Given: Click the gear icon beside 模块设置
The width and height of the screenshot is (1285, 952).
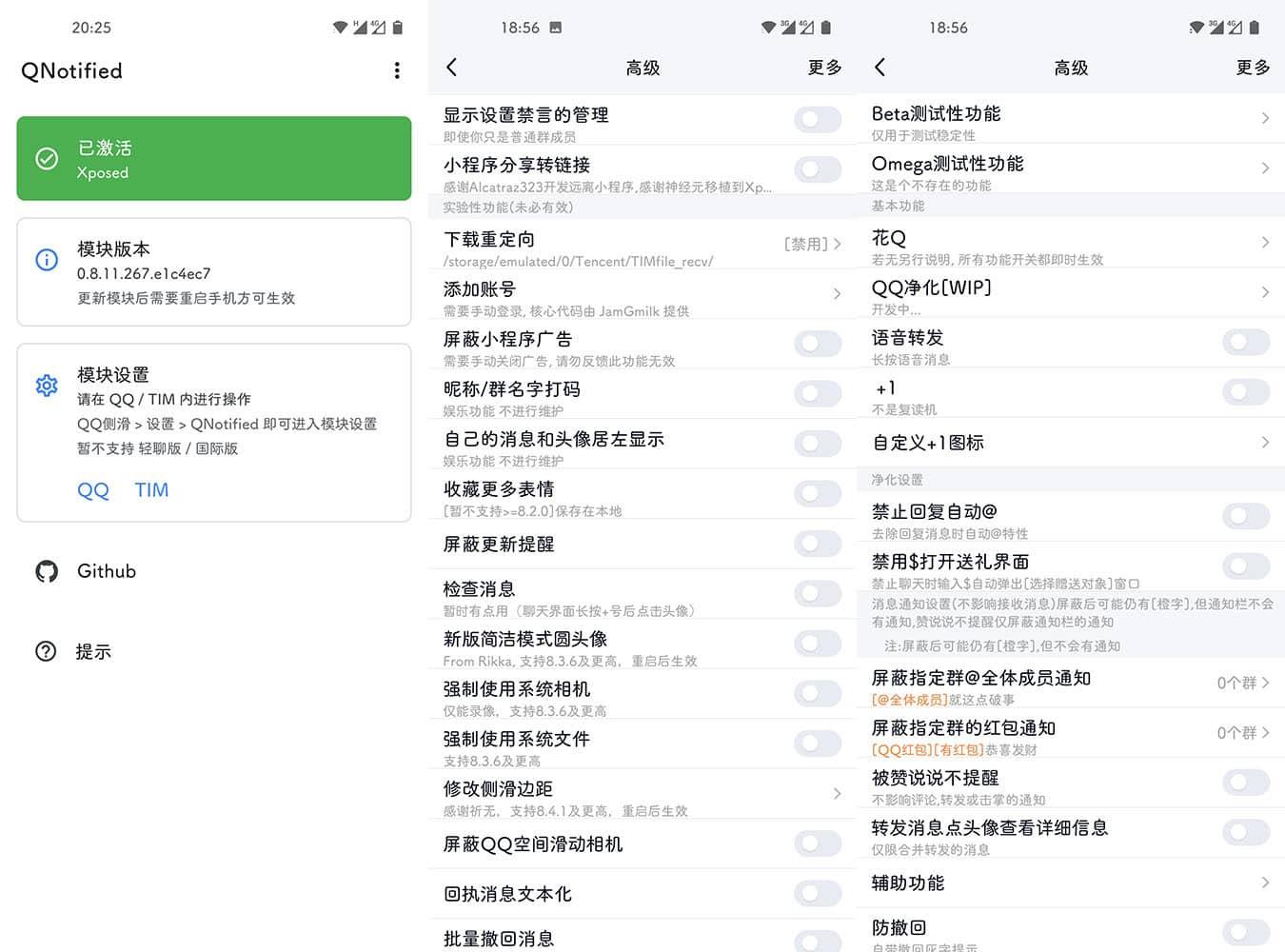Looking at the screenshot, I should pos(47,385).
